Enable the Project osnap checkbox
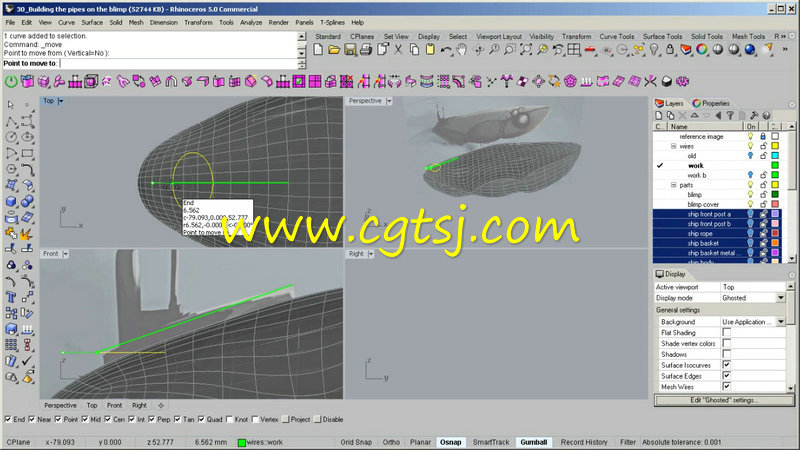Image resolution: width=800 pixels, height=450 pixels. click(286, 419)
